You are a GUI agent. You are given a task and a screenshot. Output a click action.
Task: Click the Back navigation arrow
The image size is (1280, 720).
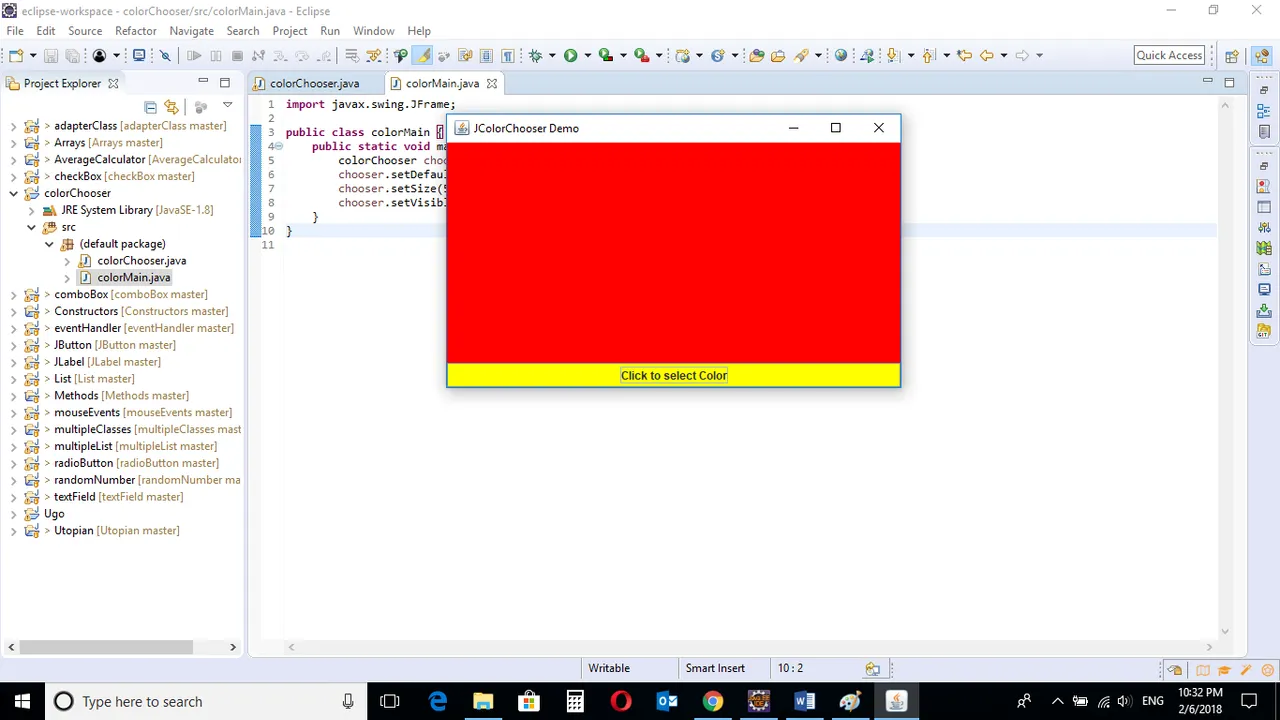click(x=987, y=56)
